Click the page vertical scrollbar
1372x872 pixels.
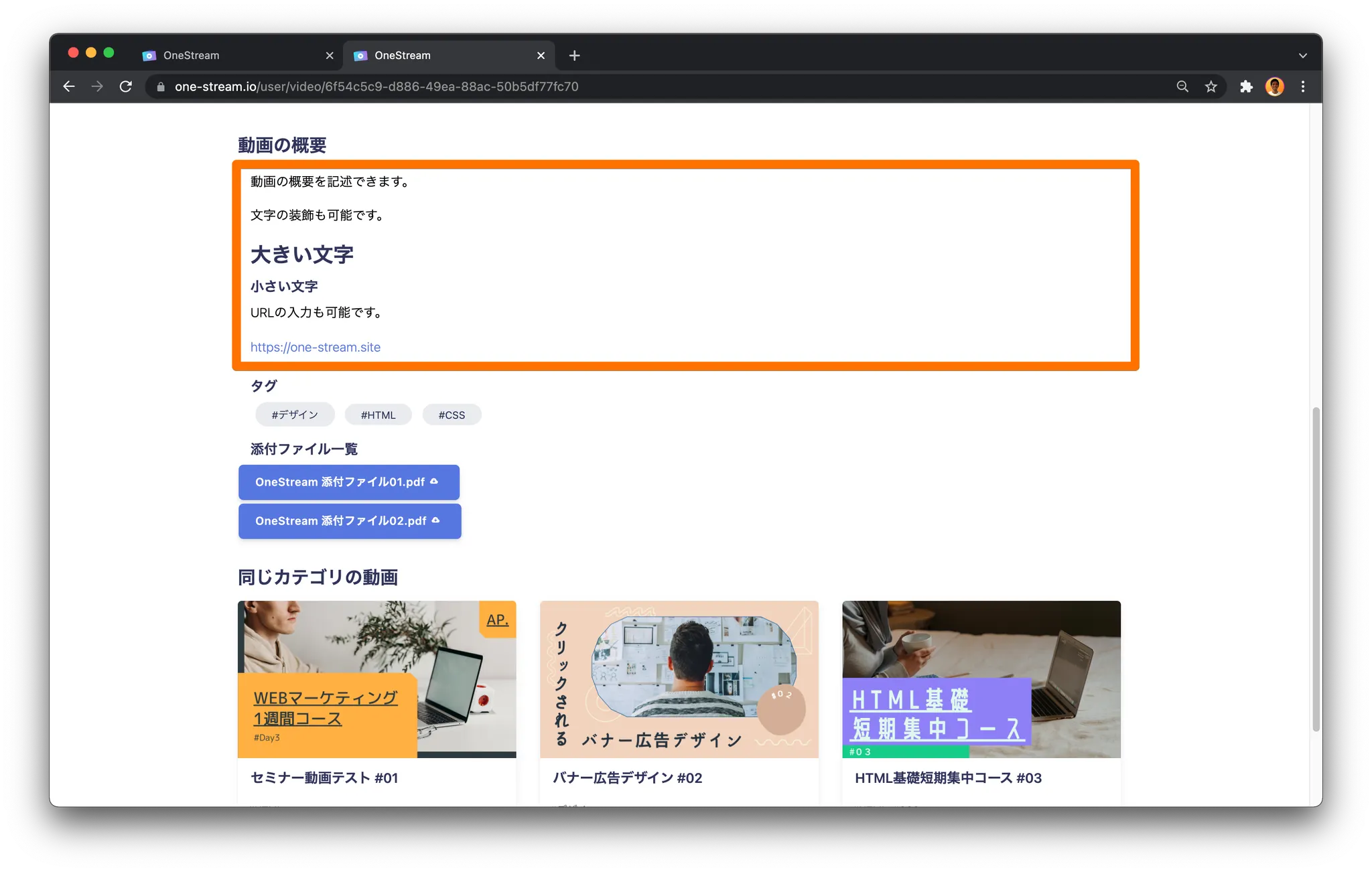point(1316,569)
